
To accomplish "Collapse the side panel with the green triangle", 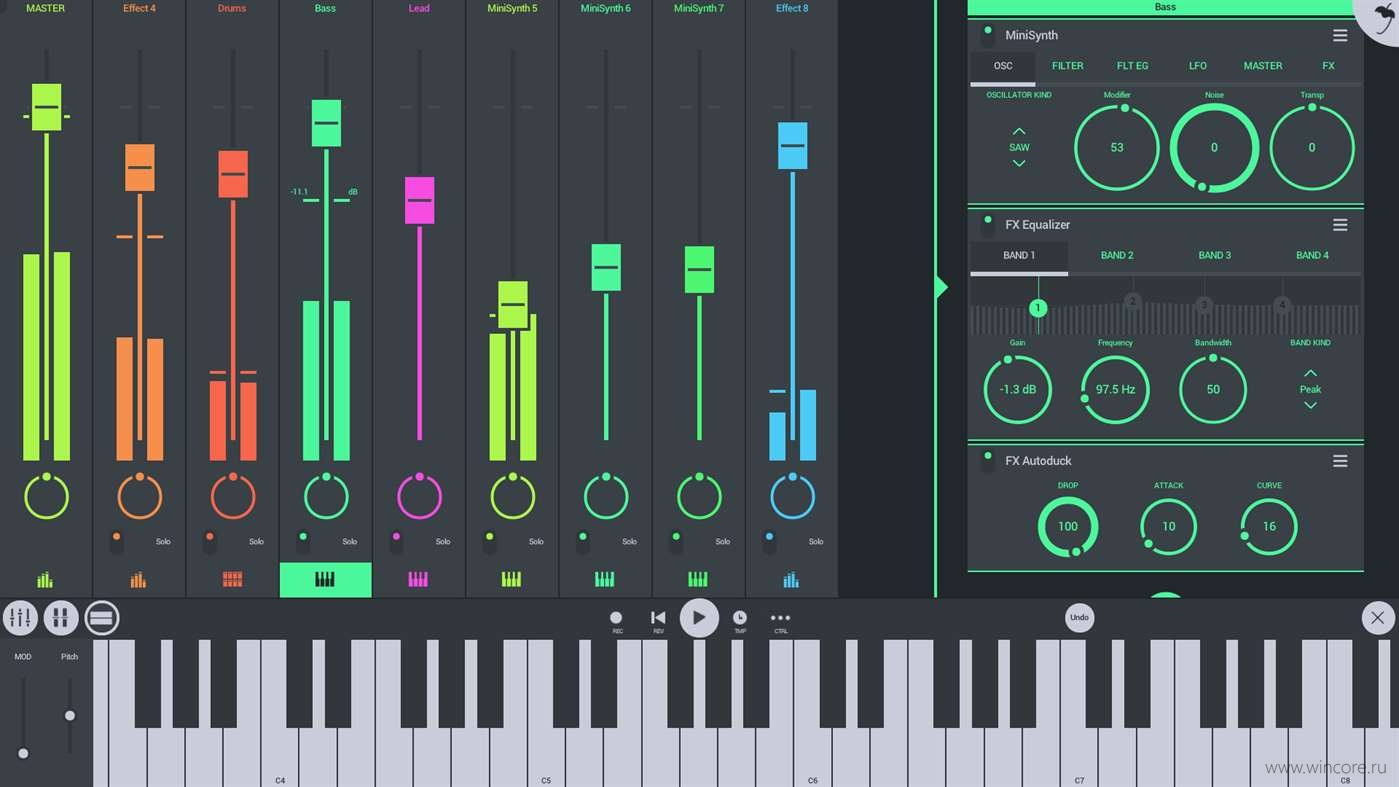I will [x=941, y=288].
